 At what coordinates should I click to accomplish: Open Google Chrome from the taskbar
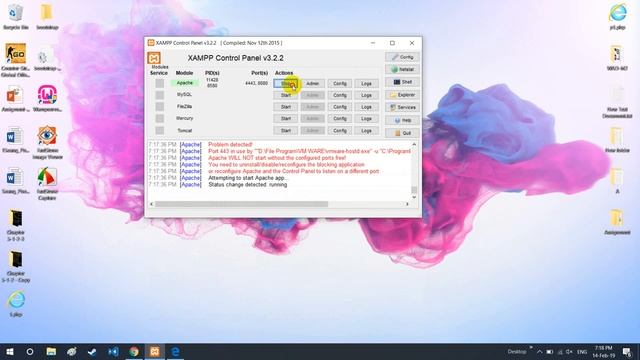click(x=134, y=351)
